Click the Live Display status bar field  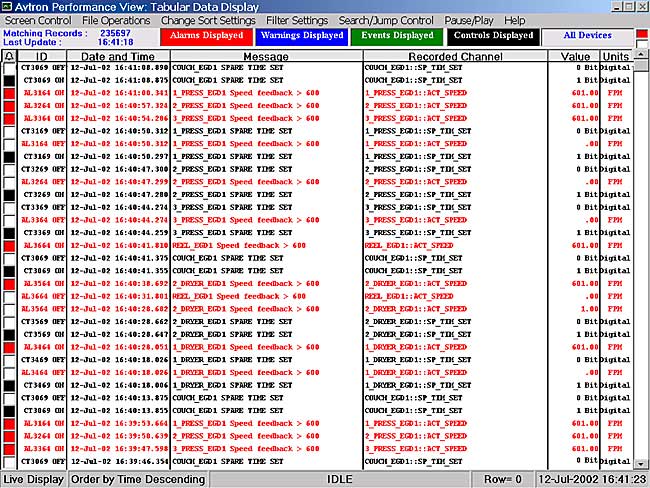[x=34, y=479]
